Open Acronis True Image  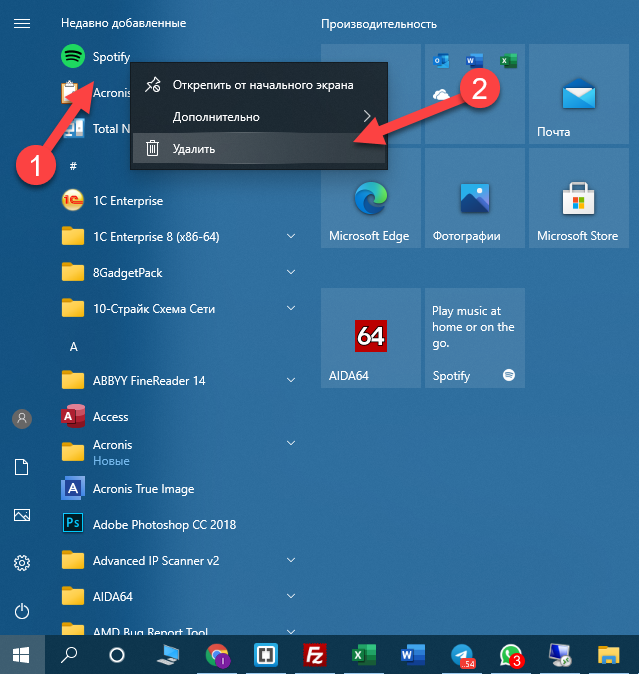coord(128,489)
